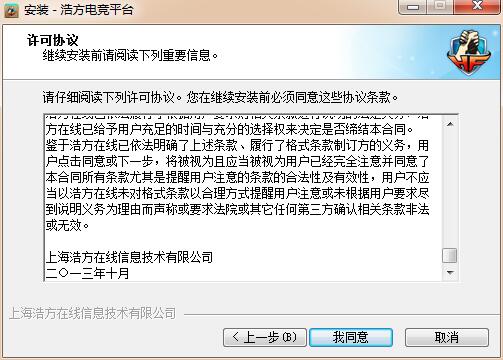
Task: Click the 继续安装前请阅读下列重要信息 subtitle
Action: coord(130,55)
